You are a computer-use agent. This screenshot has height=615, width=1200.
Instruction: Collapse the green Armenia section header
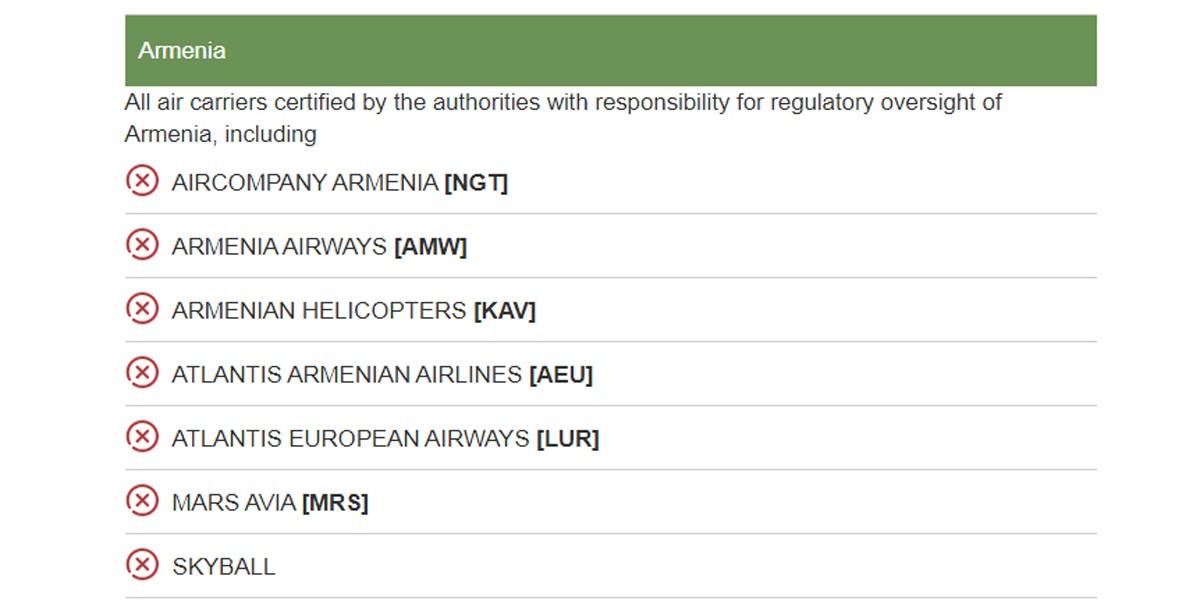610,50
